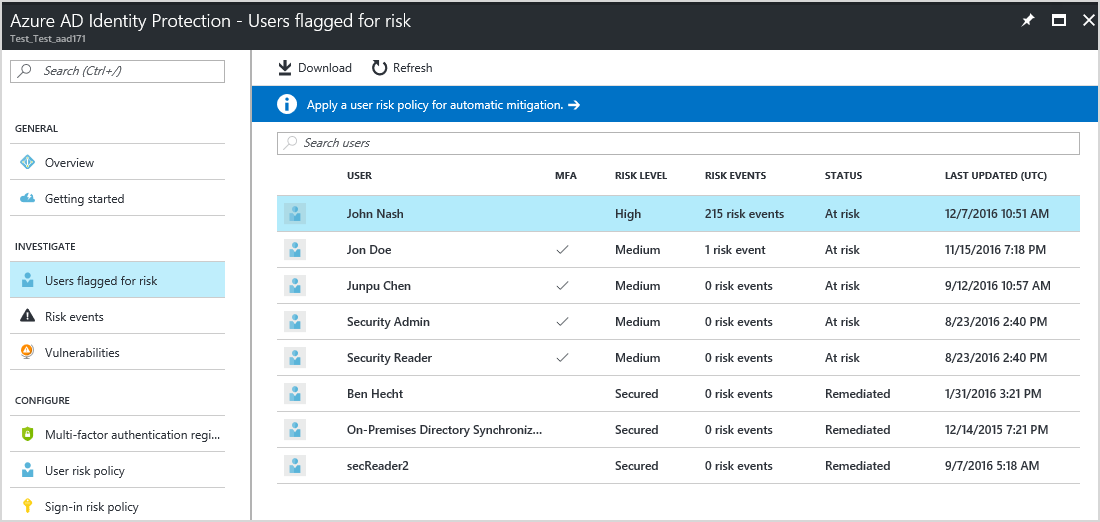Click the apply user risk policy banner
Screen dimensions: 1100x522
point(442,104)
